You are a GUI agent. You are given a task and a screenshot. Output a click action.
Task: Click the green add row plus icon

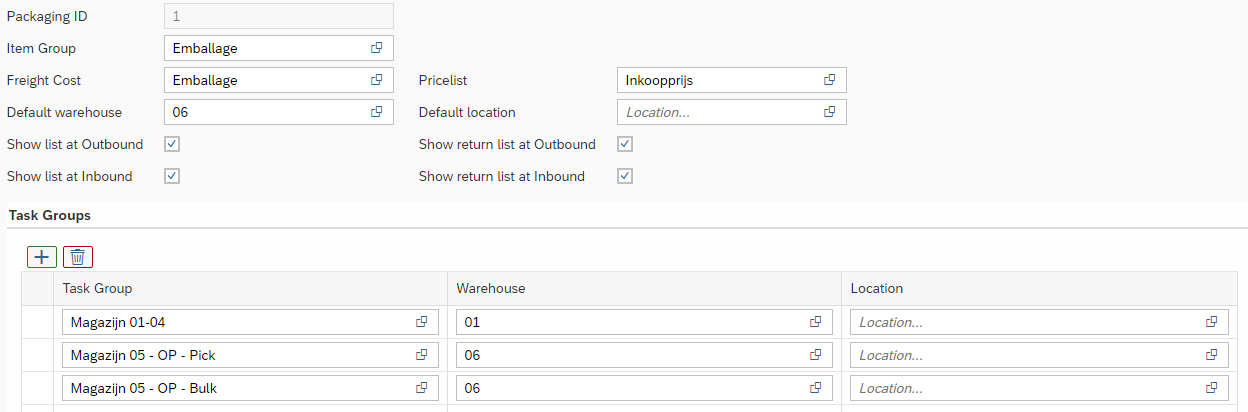pos(42,257)
